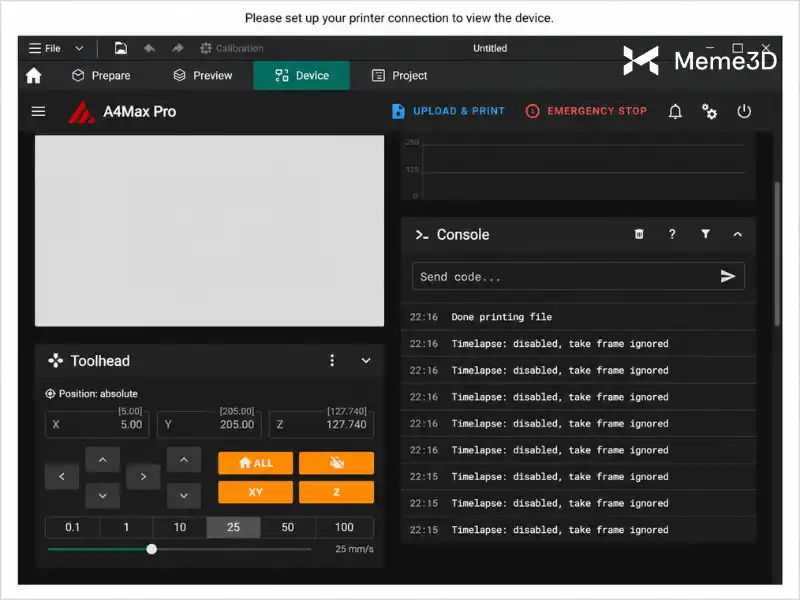Screen dimensions: 800x600
Task: Select 1 step distance
Action: (x=126, y=527)
